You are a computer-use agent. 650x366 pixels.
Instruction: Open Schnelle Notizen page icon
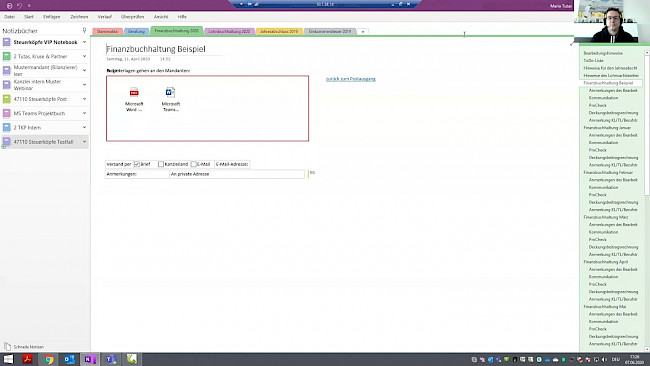[7, 347]
